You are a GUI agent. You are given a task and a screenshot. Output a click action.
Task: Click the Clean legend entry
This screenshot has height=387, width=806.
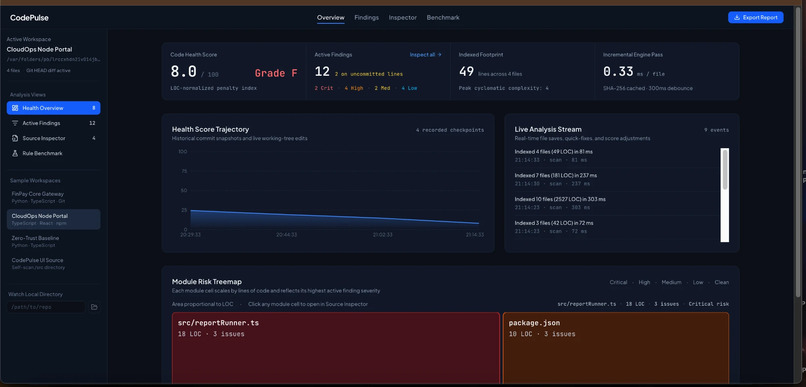point(722,282)
